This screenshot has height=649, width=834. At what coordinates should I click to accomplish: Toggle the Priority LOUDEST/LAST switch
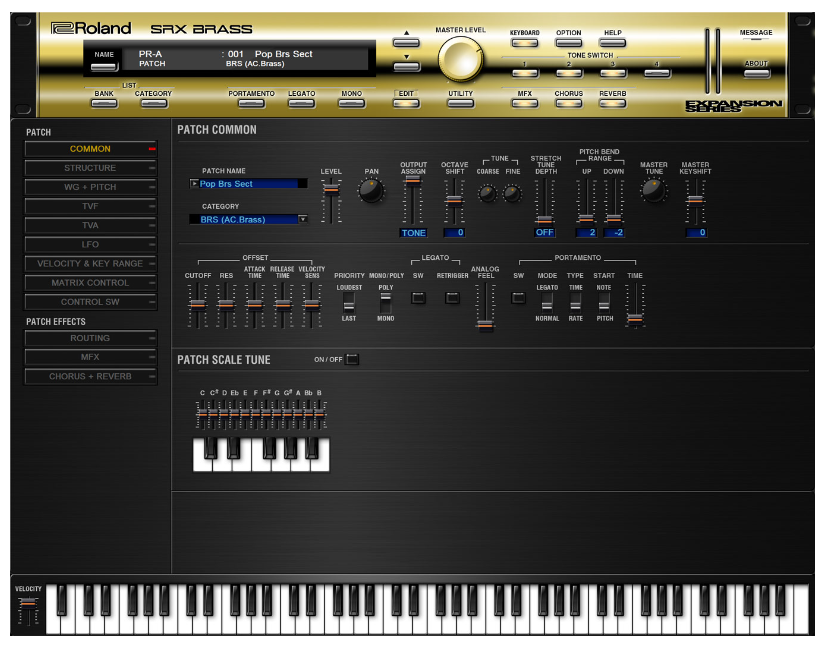click(x=349, y=303)
